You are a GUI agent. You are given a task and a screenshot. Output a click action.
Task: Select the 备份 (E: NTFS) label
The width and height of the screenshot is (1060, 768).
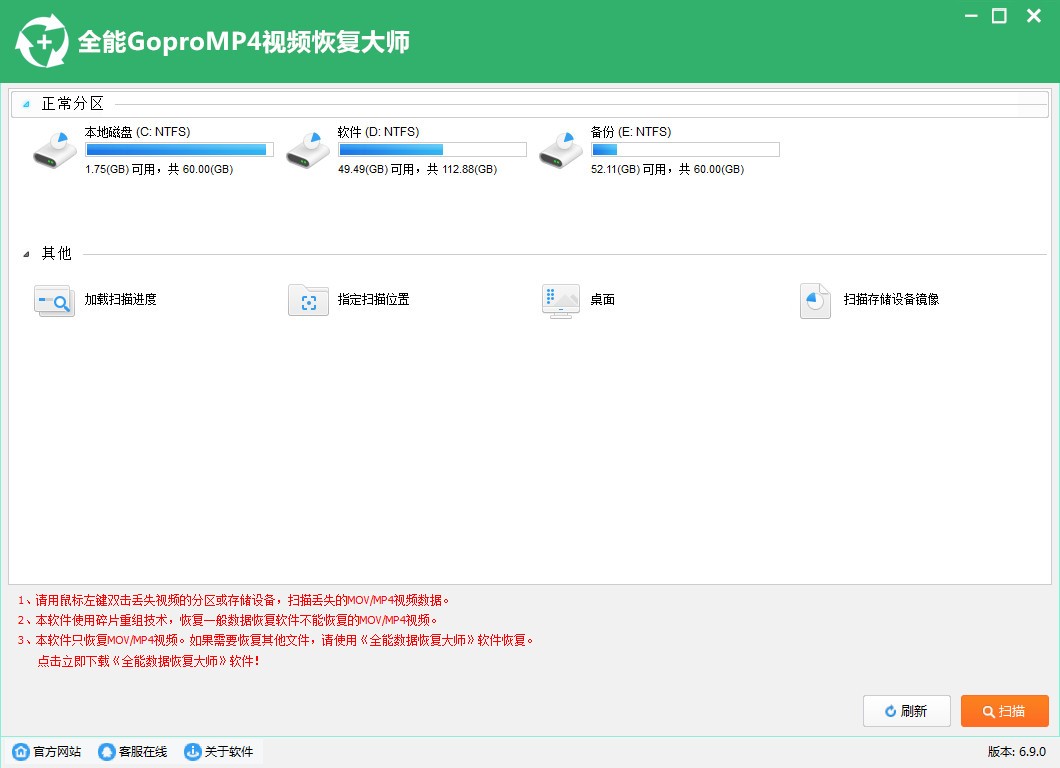click(631, 132)
